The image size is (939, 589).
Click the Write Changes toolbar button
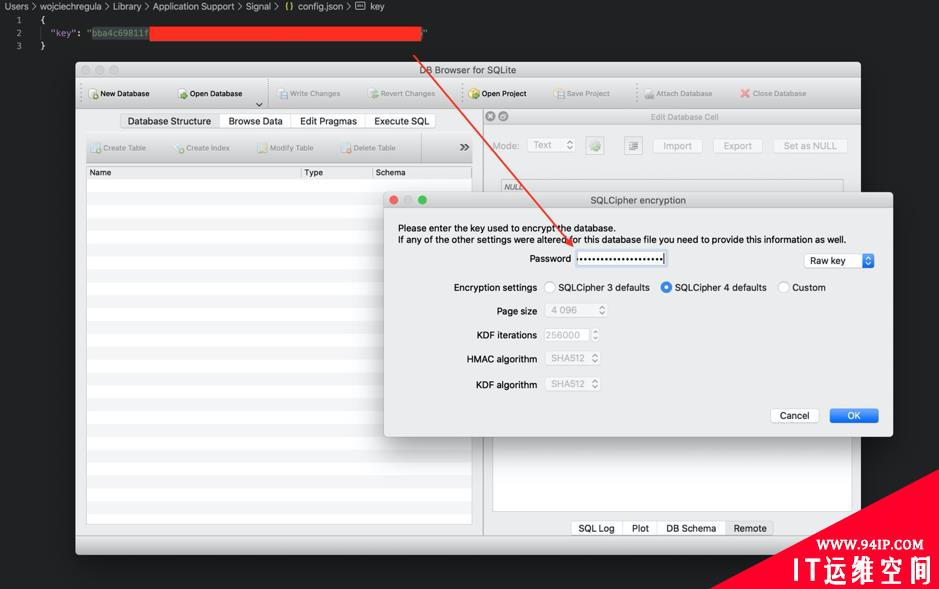[309, 94]
